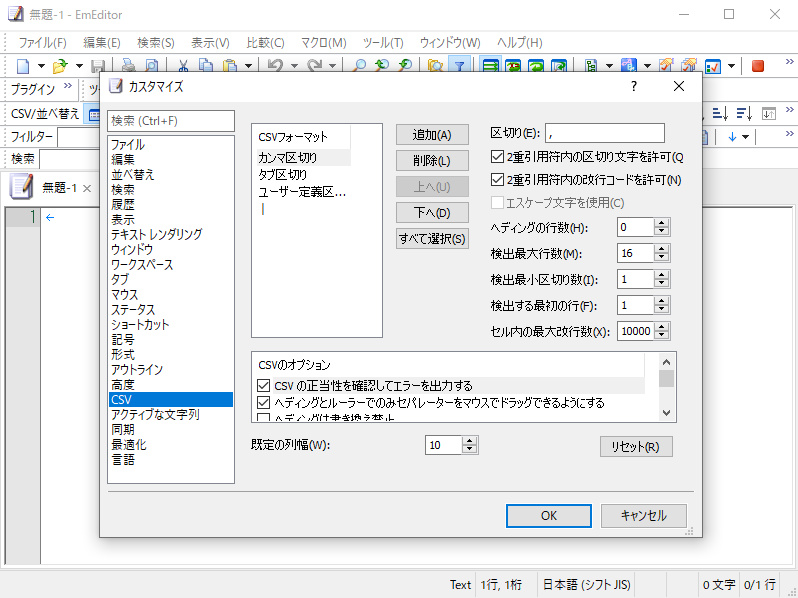Toggle the Filter funnel toolbar icon

pos(459,66)
